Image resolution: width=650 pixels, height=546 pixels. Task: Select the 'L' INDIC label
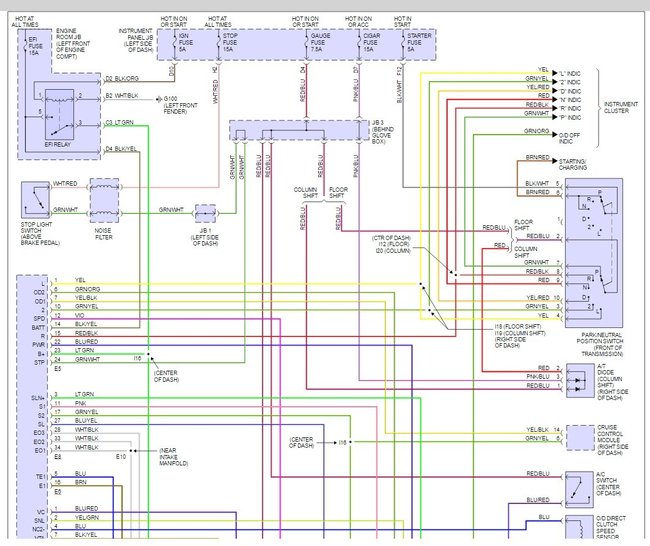click(569, 73)
